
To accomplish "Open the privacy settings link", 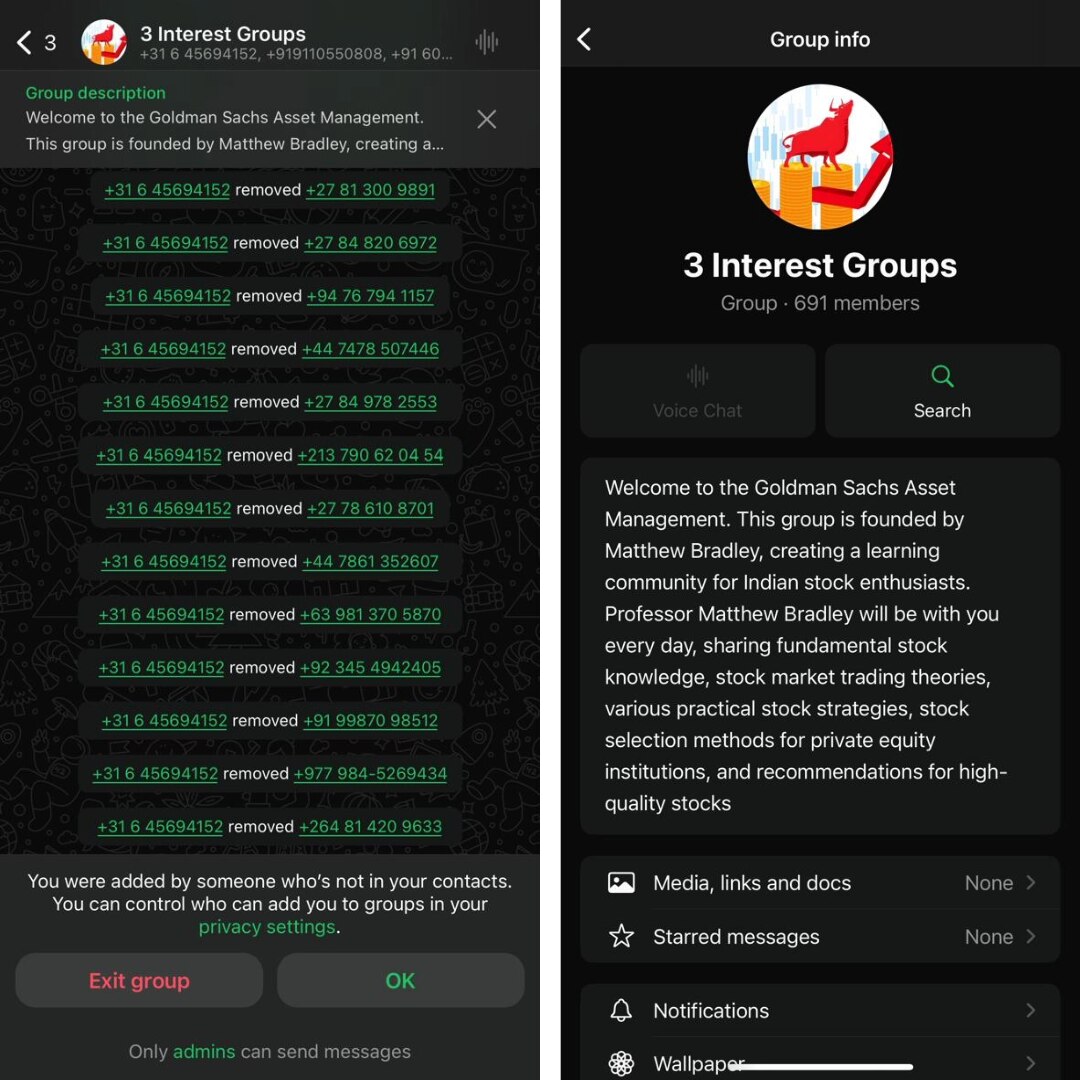I will click(267, 927).
